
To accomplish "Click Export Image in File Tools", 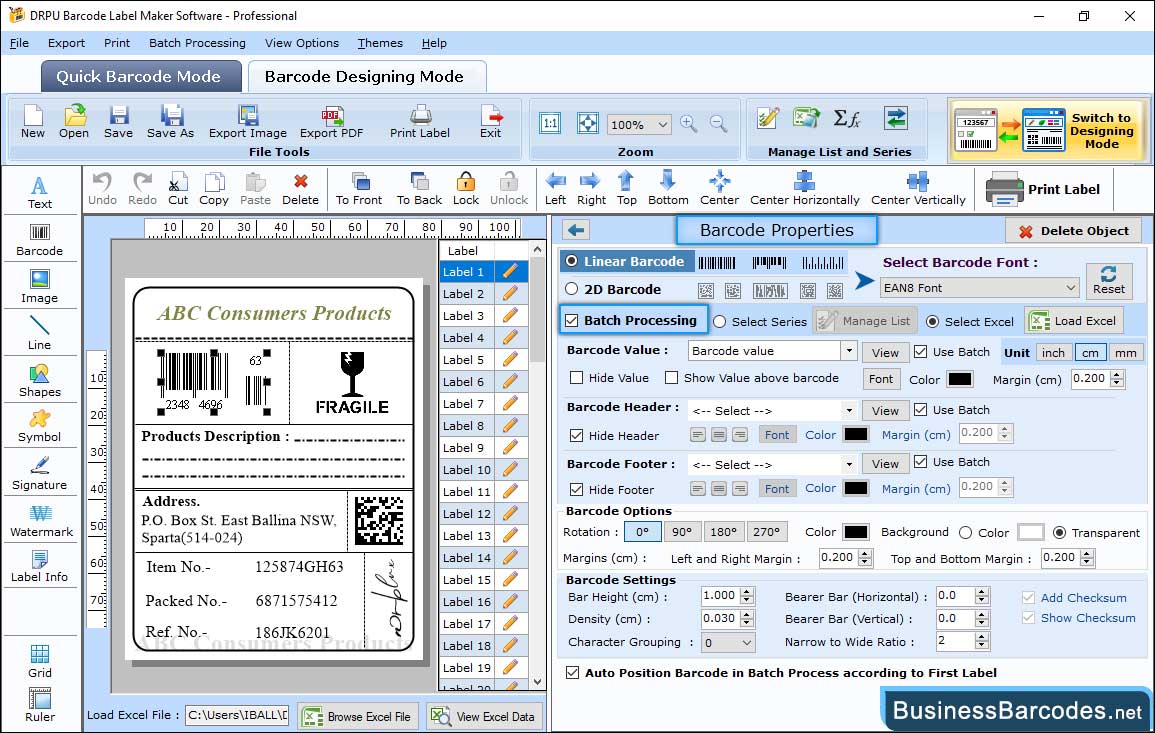I will point(248,122).
